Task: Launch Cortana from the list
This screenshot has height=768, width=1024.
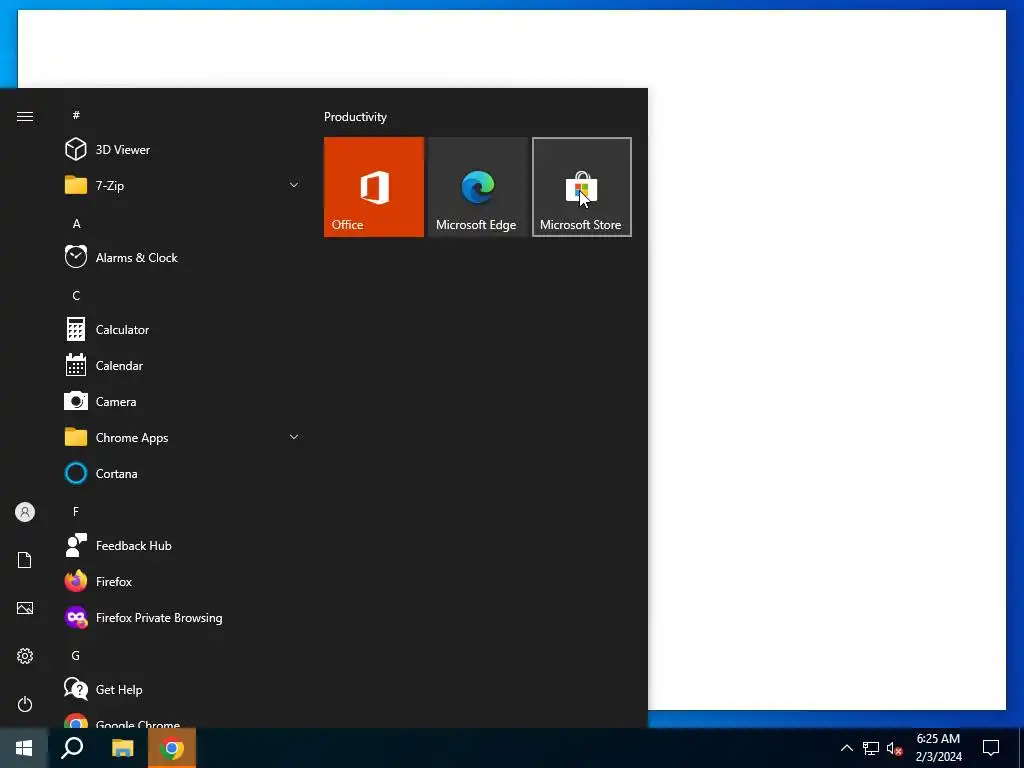Action: click(x=183, y=473)
